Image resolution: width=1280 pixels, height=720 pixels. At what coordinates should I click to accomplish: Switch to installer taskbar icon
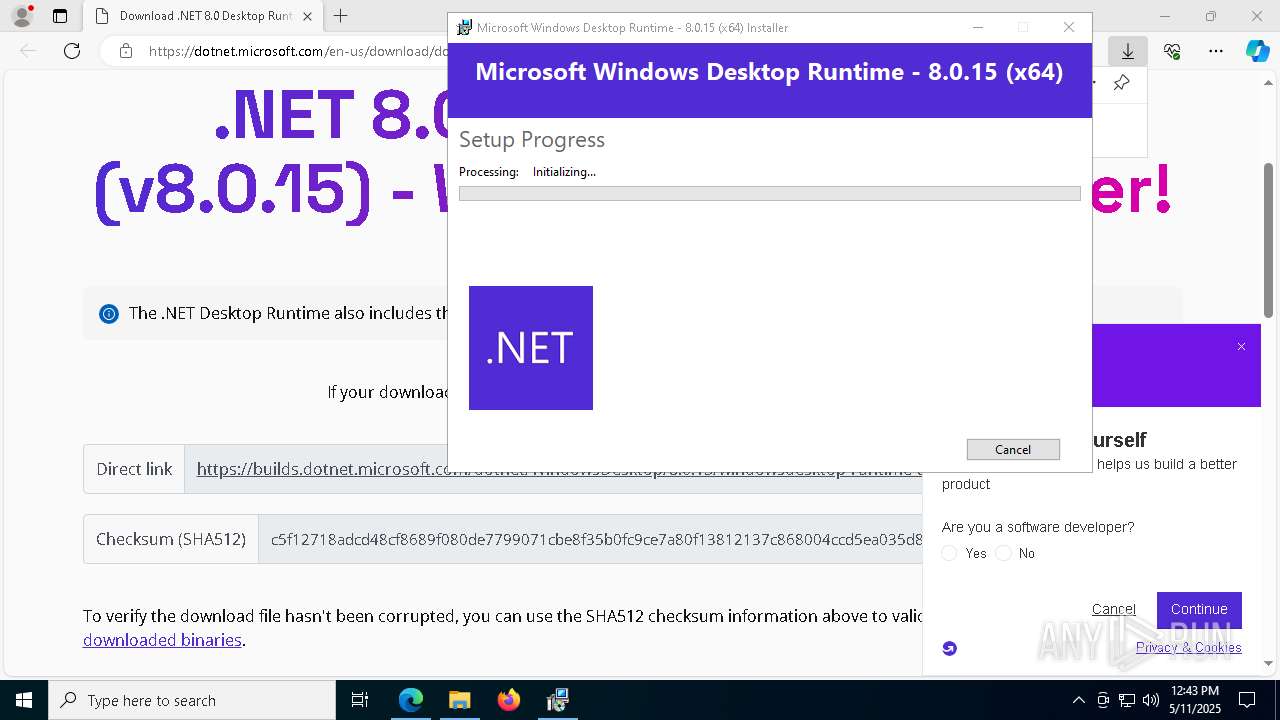pyautogui.click(x=558, y=700)
